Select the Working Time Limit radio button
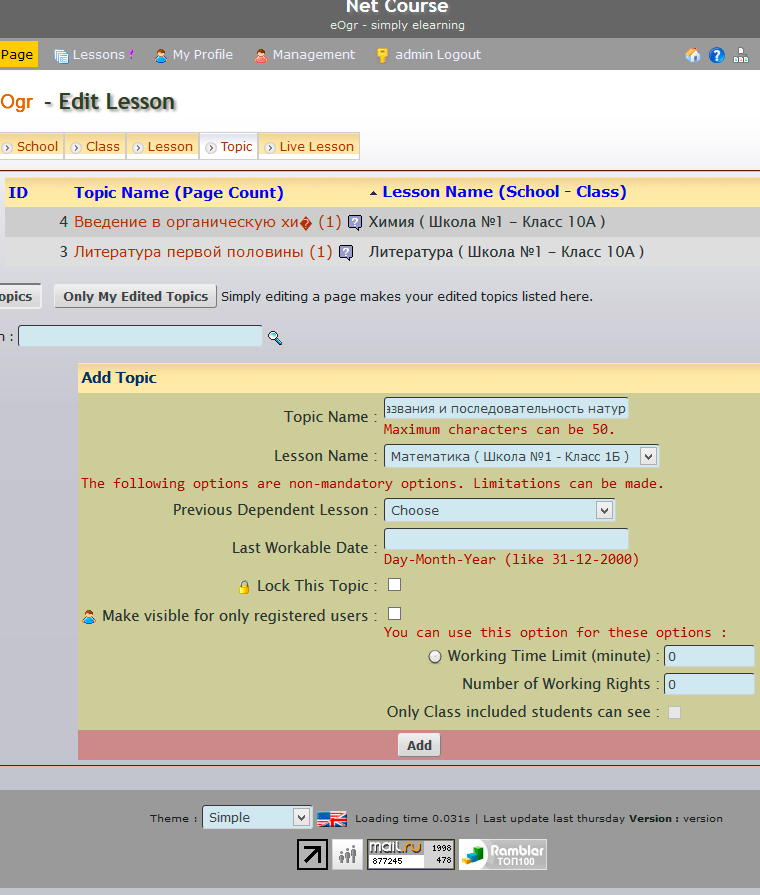 (434, 657)
